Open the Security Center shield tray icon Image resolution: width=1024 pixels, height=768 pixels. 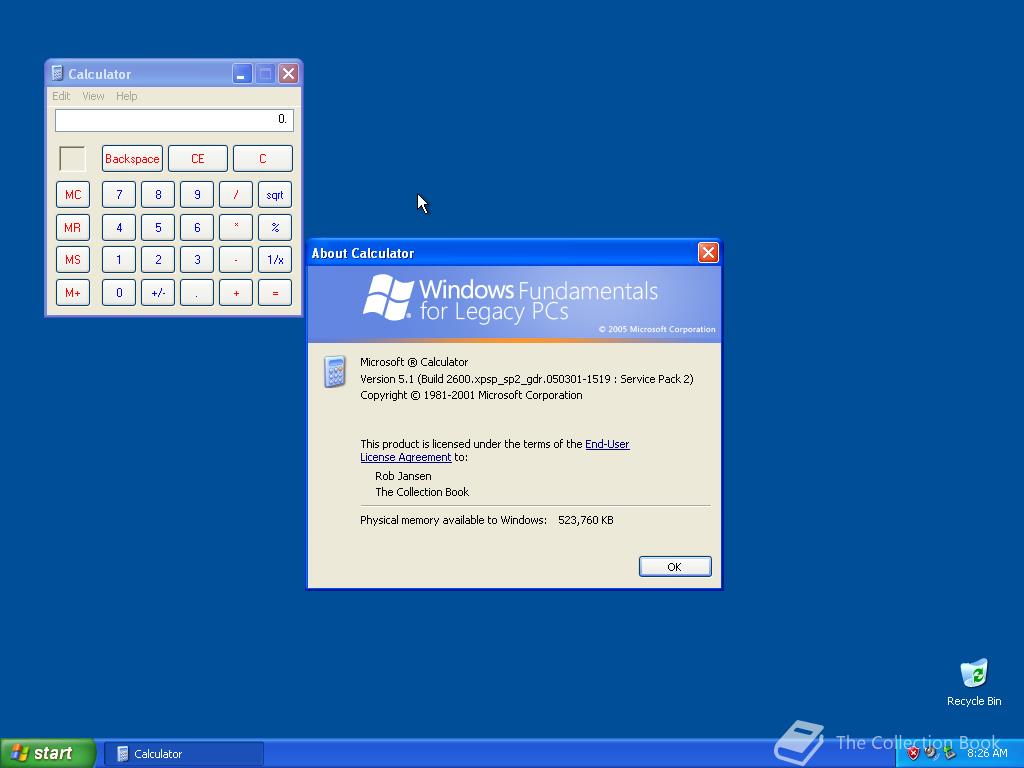(x=913, y=753)
